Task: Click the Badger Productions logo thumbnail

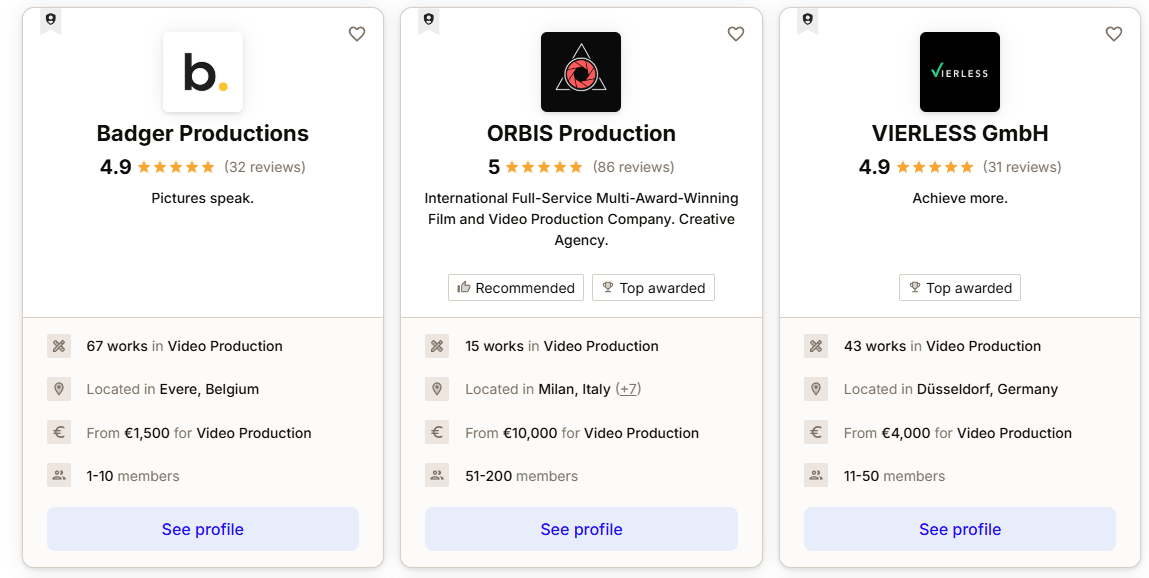Action: 203,72
